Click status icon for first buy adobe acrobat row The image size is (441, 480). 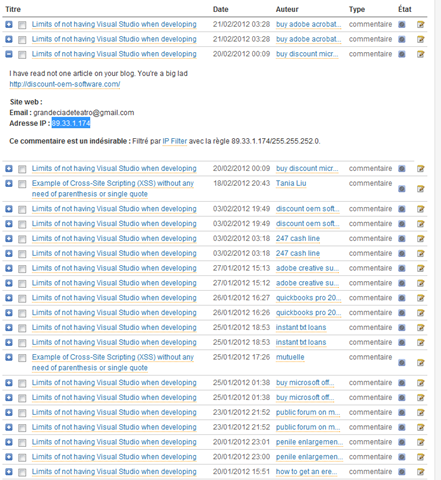click(402, 24)
